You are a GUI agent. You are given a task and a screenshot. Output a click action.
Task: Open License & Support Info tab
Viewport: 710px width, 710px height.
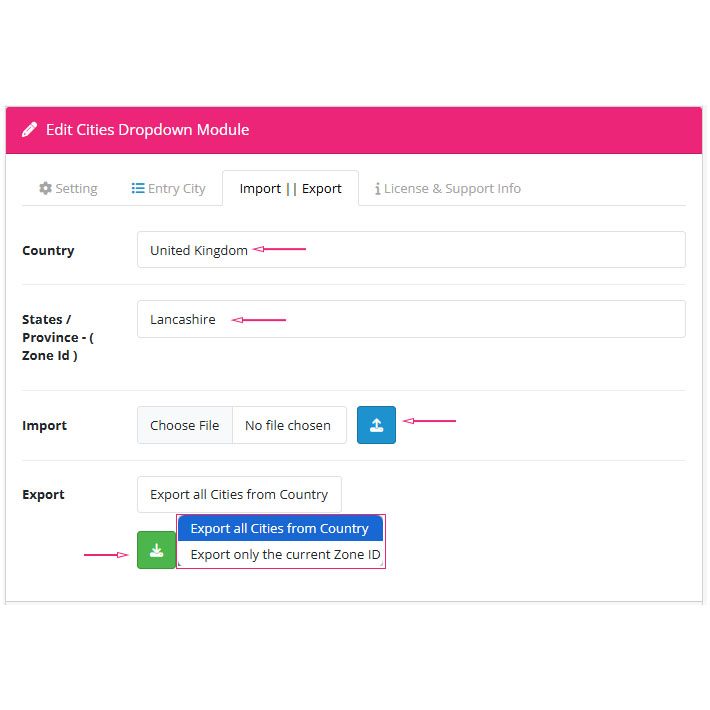pos(448,188)
